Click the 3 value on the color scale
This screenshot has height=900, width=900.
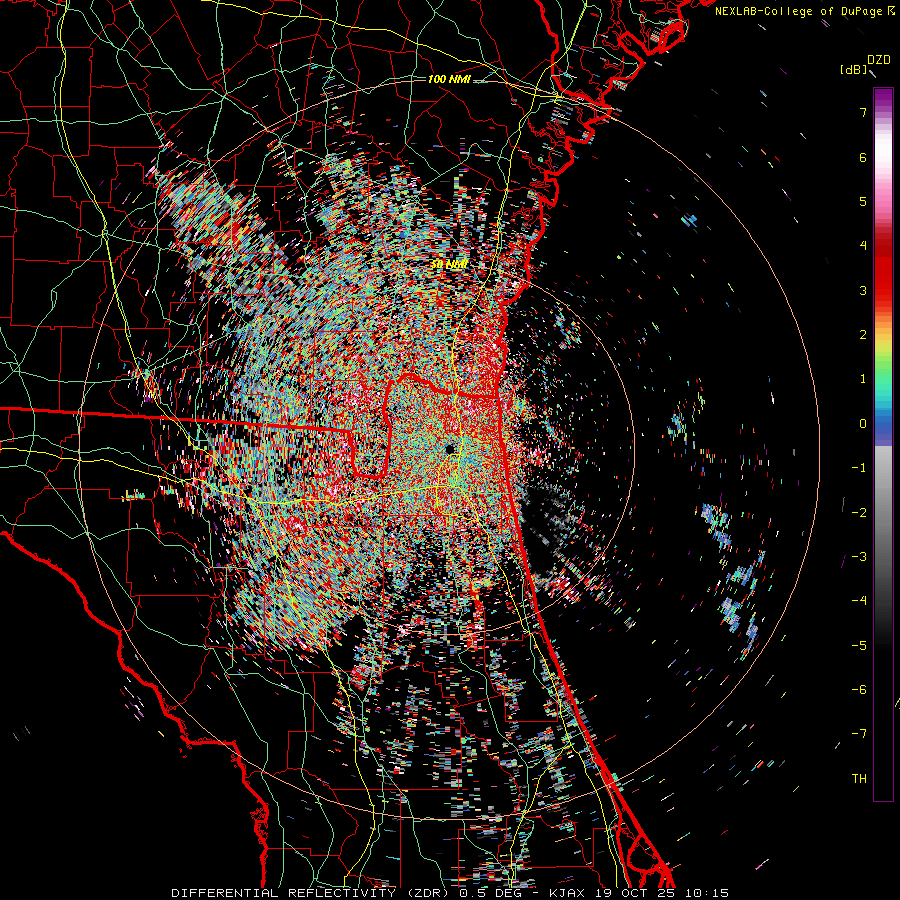(x=863, y=290)
